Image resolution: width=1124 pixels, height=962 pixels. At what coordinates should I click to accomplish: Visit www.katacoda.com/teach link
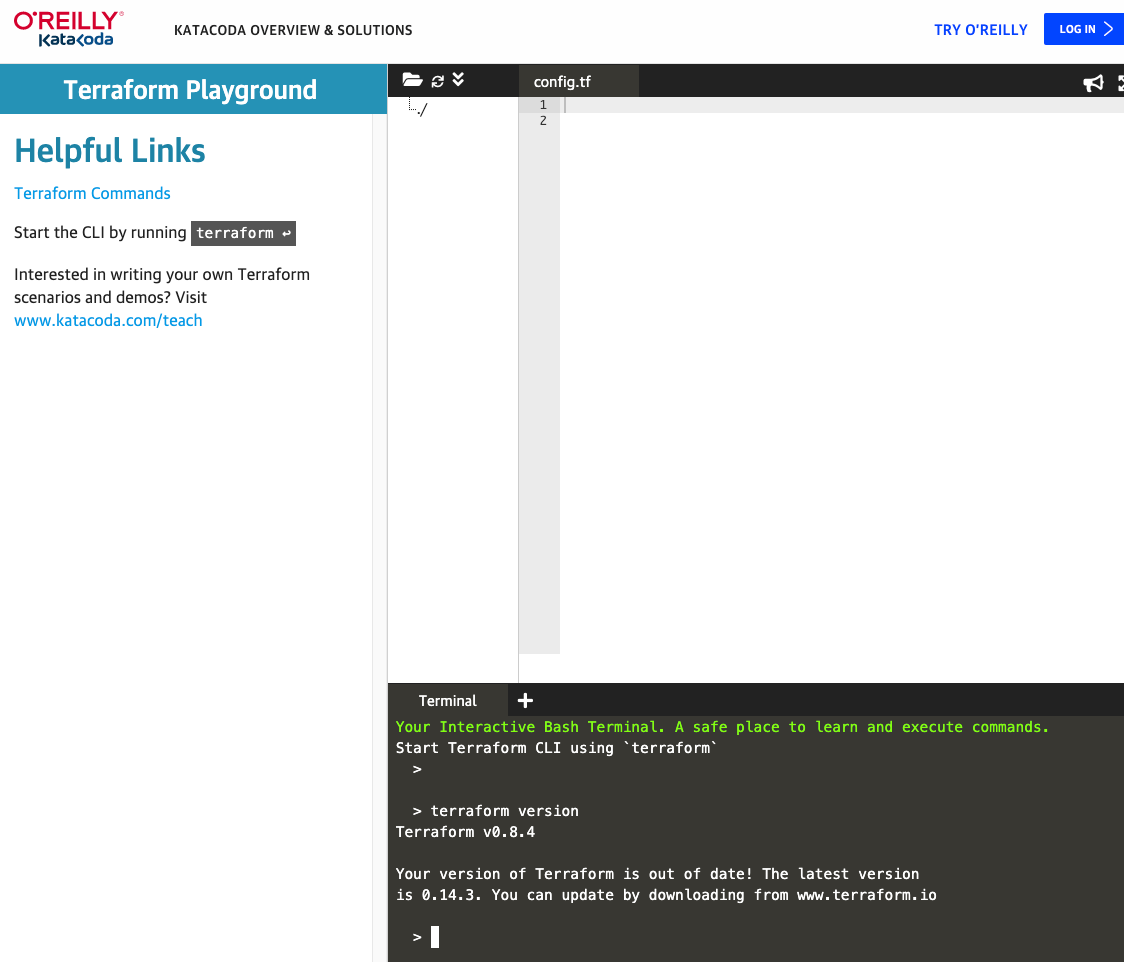pyautogui.click(x=108, y=320)
